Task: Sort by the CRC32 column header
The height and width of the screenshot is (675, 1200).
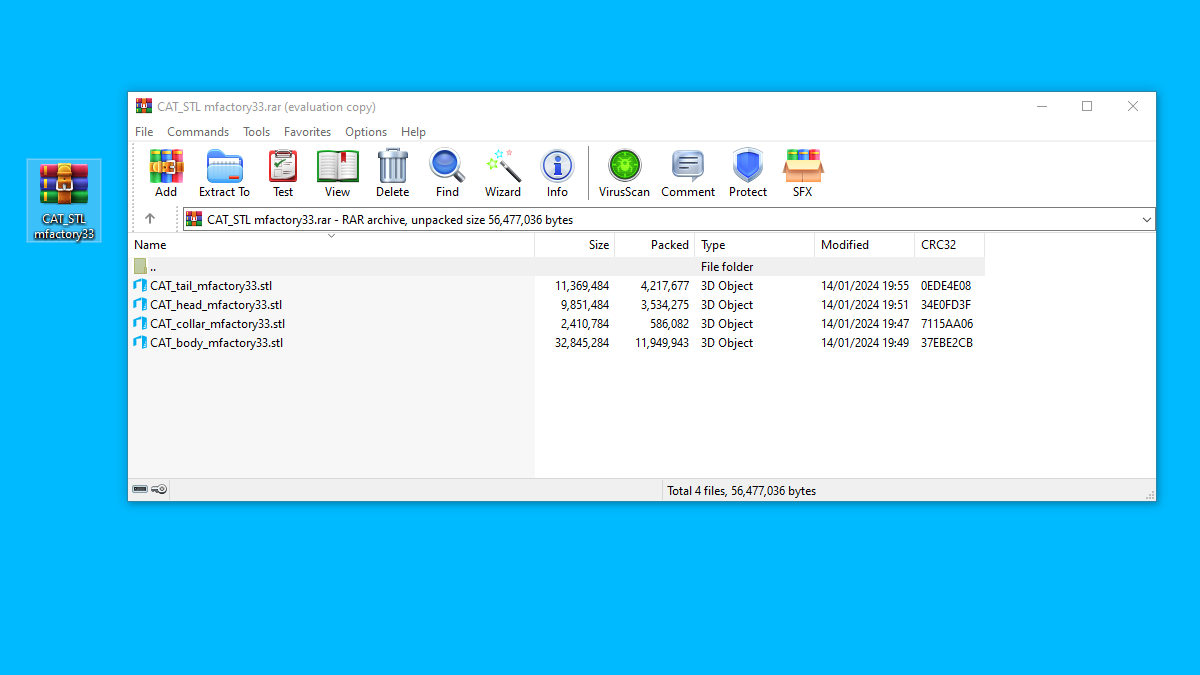Action: tap(950, 245)
